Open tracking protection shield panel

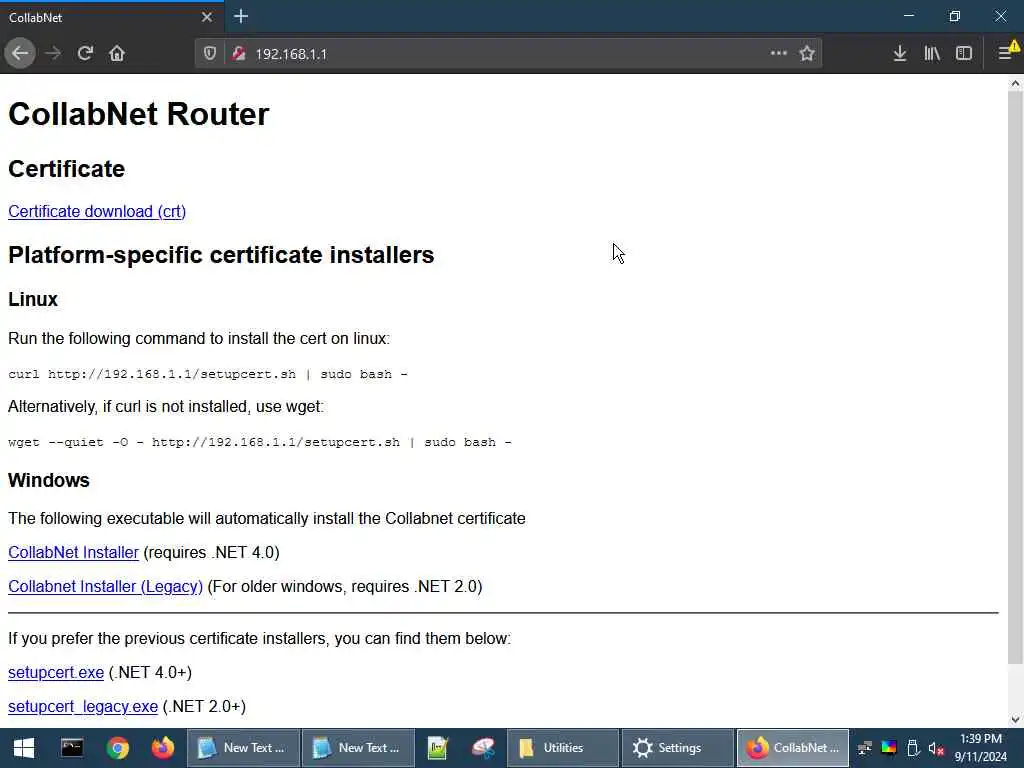coord(210,54)
